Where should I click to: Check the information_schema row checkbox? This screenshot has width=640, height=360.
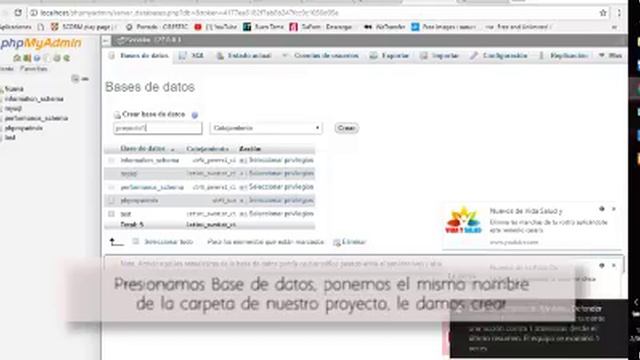pos(111,160)
